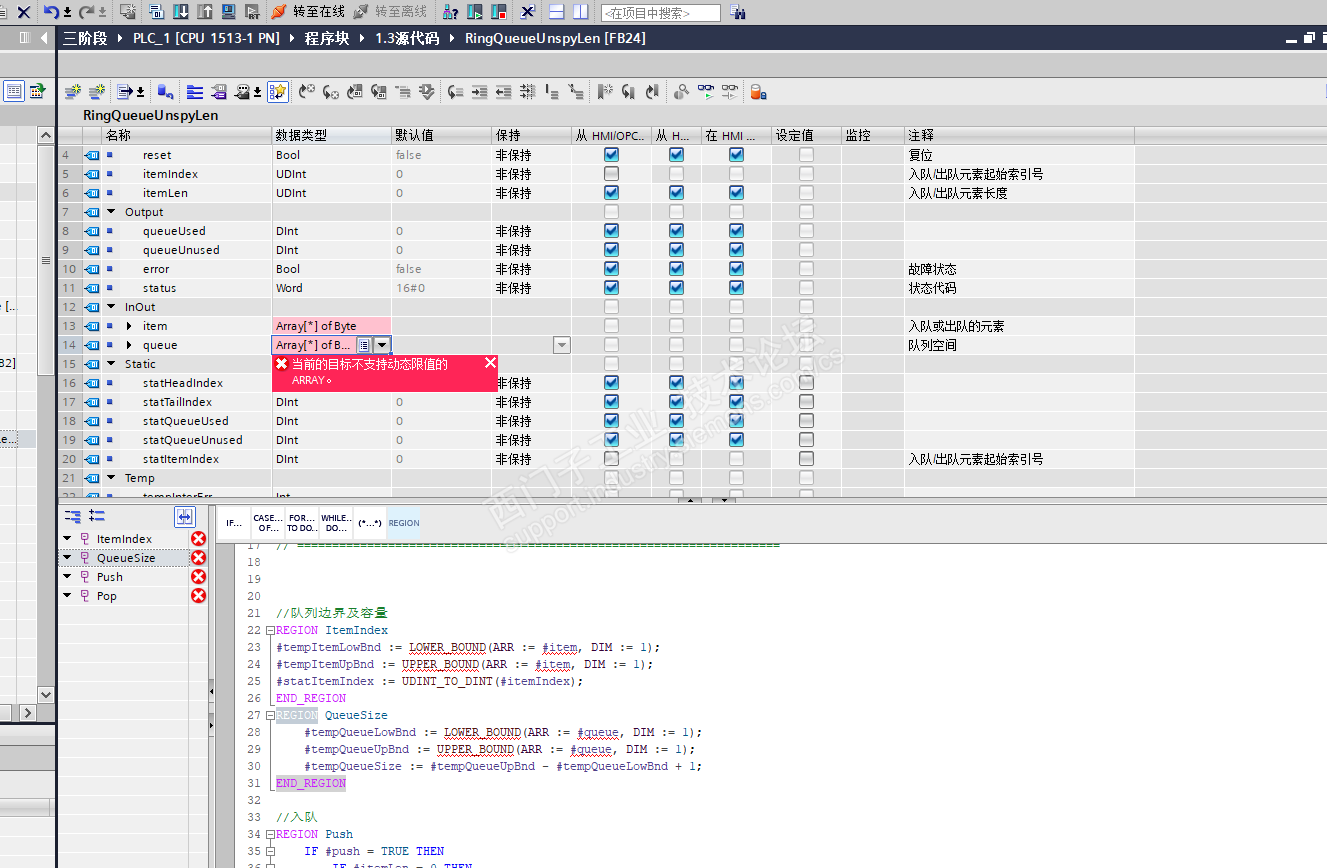Insert a FOR TO DO code snippet
The height and width of the screenshot is (868, 1327).
coord(301,523)
